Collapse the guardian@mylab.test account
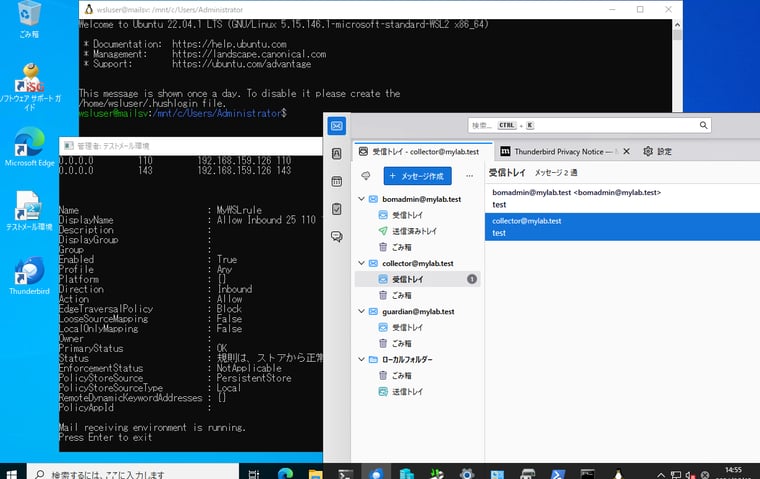The image size is (760, 479). 361,311
